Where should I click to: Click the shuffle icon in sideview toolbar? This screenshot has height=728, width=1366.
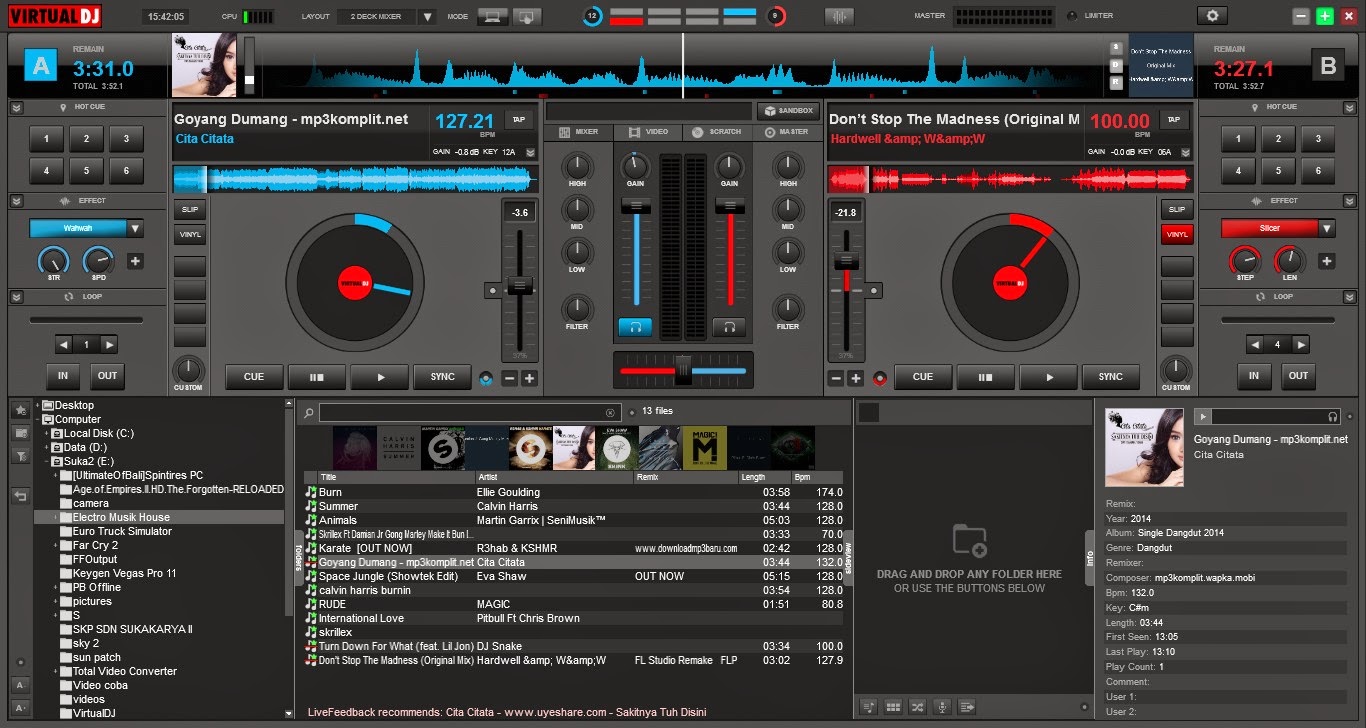coord(918,707)
